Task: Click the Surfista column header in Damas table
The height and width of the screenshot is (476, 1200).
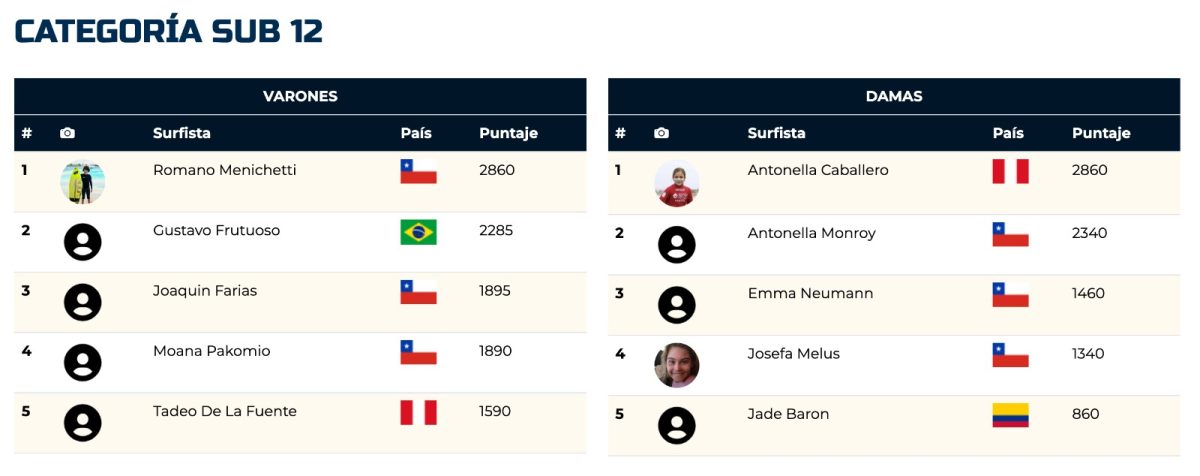Action: tap(777, 133)
